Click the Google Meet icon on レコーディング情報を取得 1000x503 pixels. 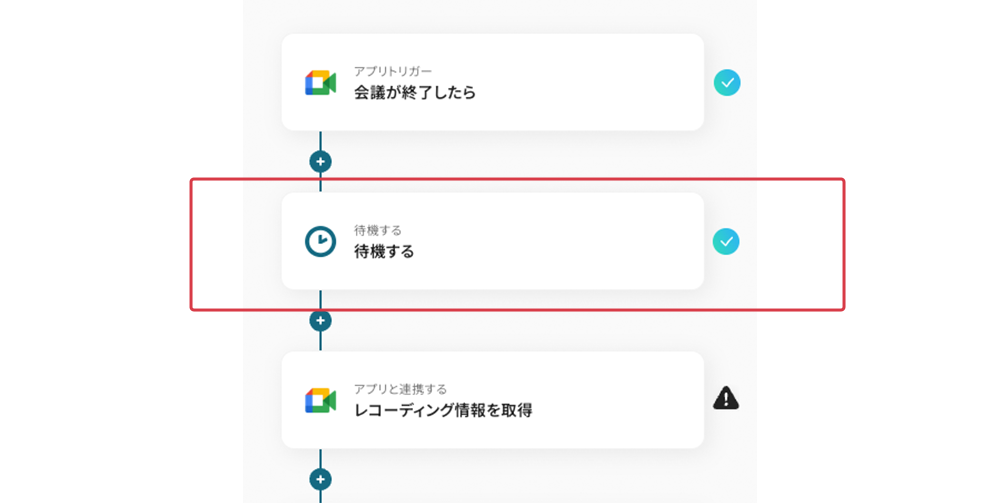320,400
